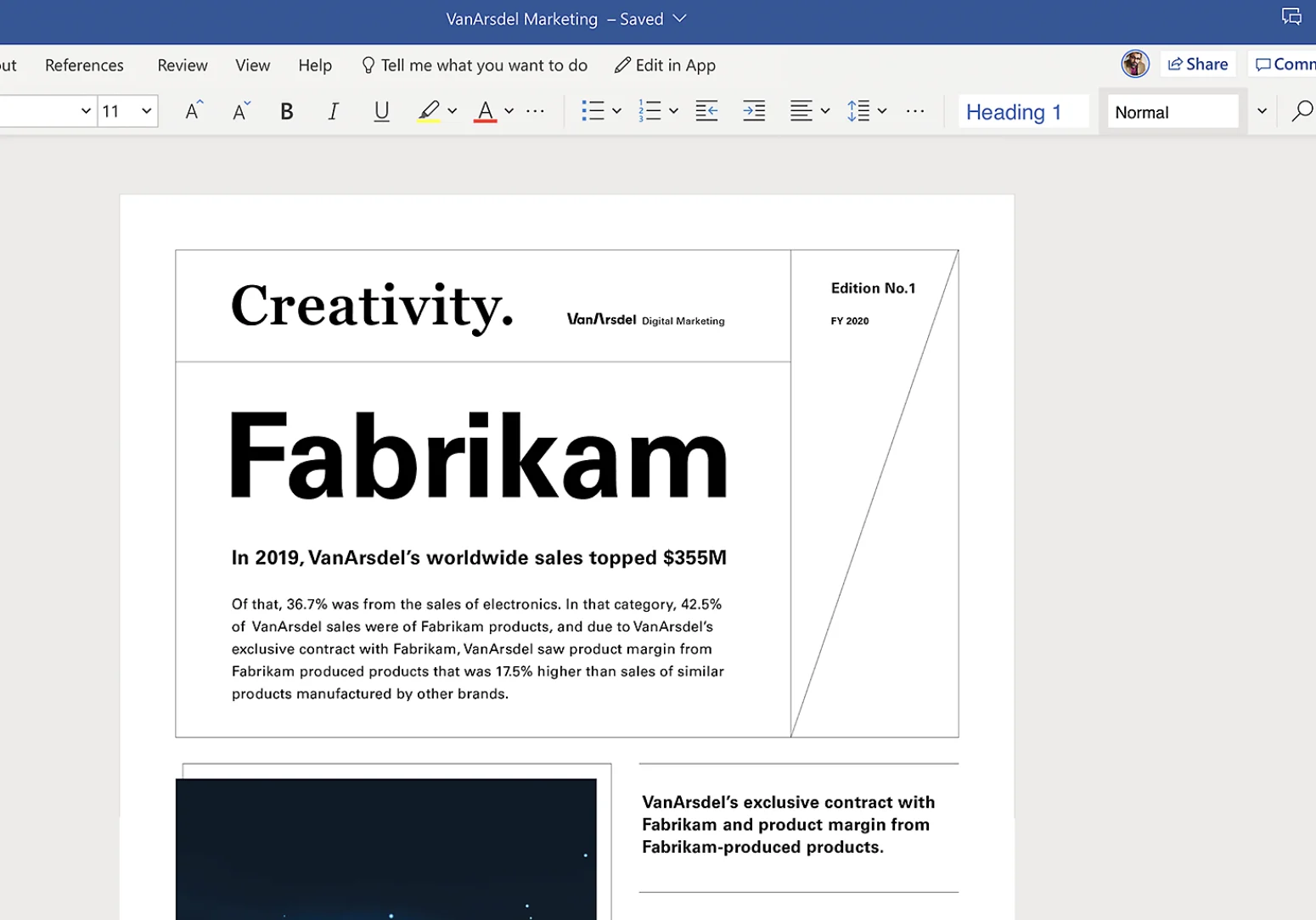Screen dimensions: 1316x920
Task: Toggle underline formatting
Action: [x=382, y=111]
